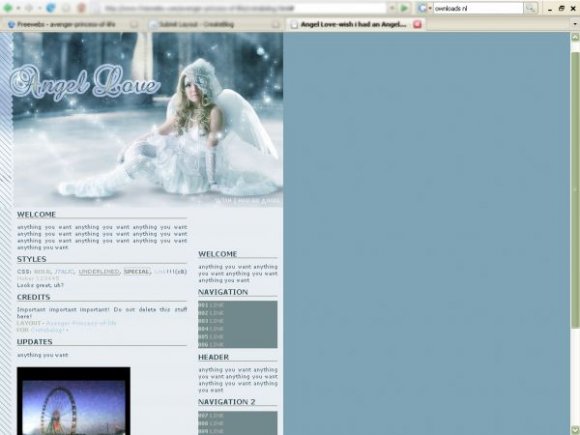580x435 pixels.
Task: Click the 001 LINK navigation entry
Action: [x=211, y=305]
